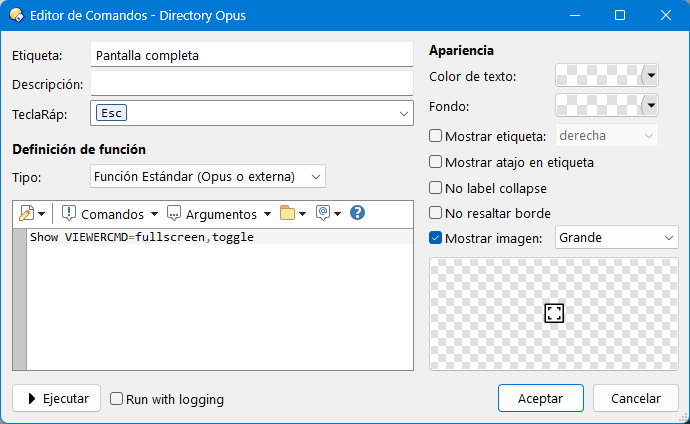The image size is (690, 424).
Task: Click the edit pencil icon in editor toolbar
Action: (x=26, y=214)
